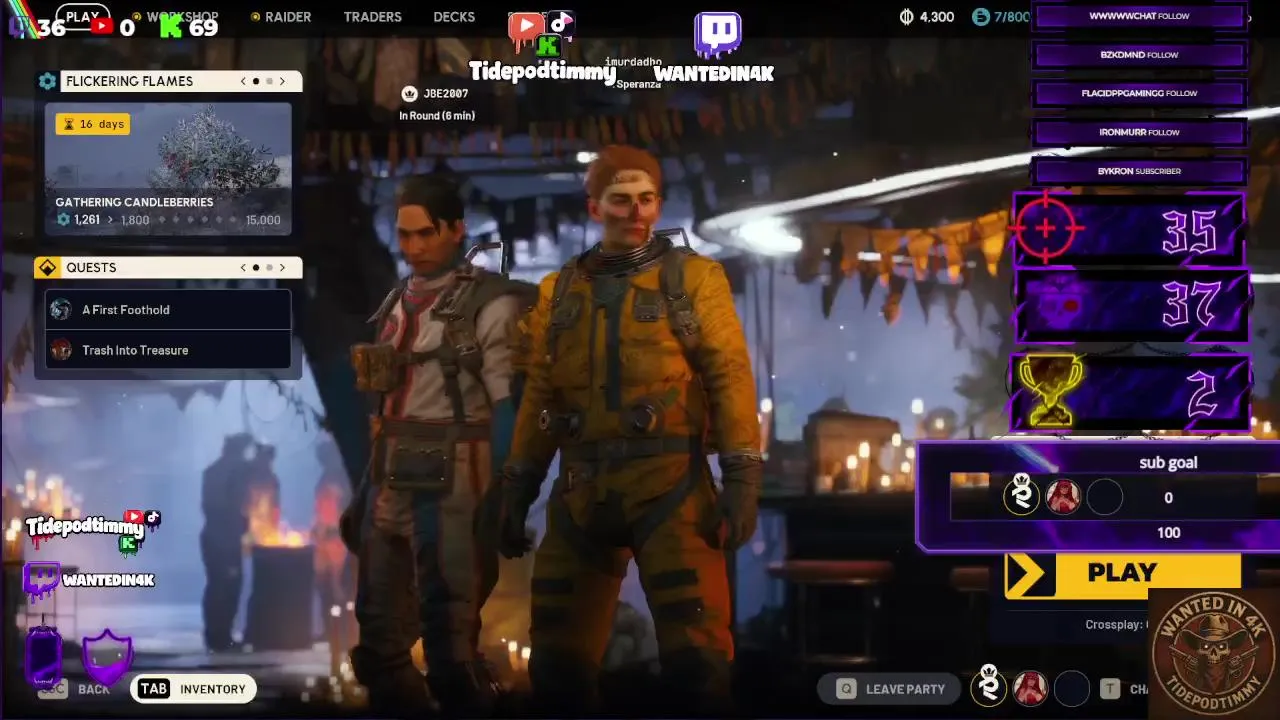Click the coin icon next to 4,300

907,17
